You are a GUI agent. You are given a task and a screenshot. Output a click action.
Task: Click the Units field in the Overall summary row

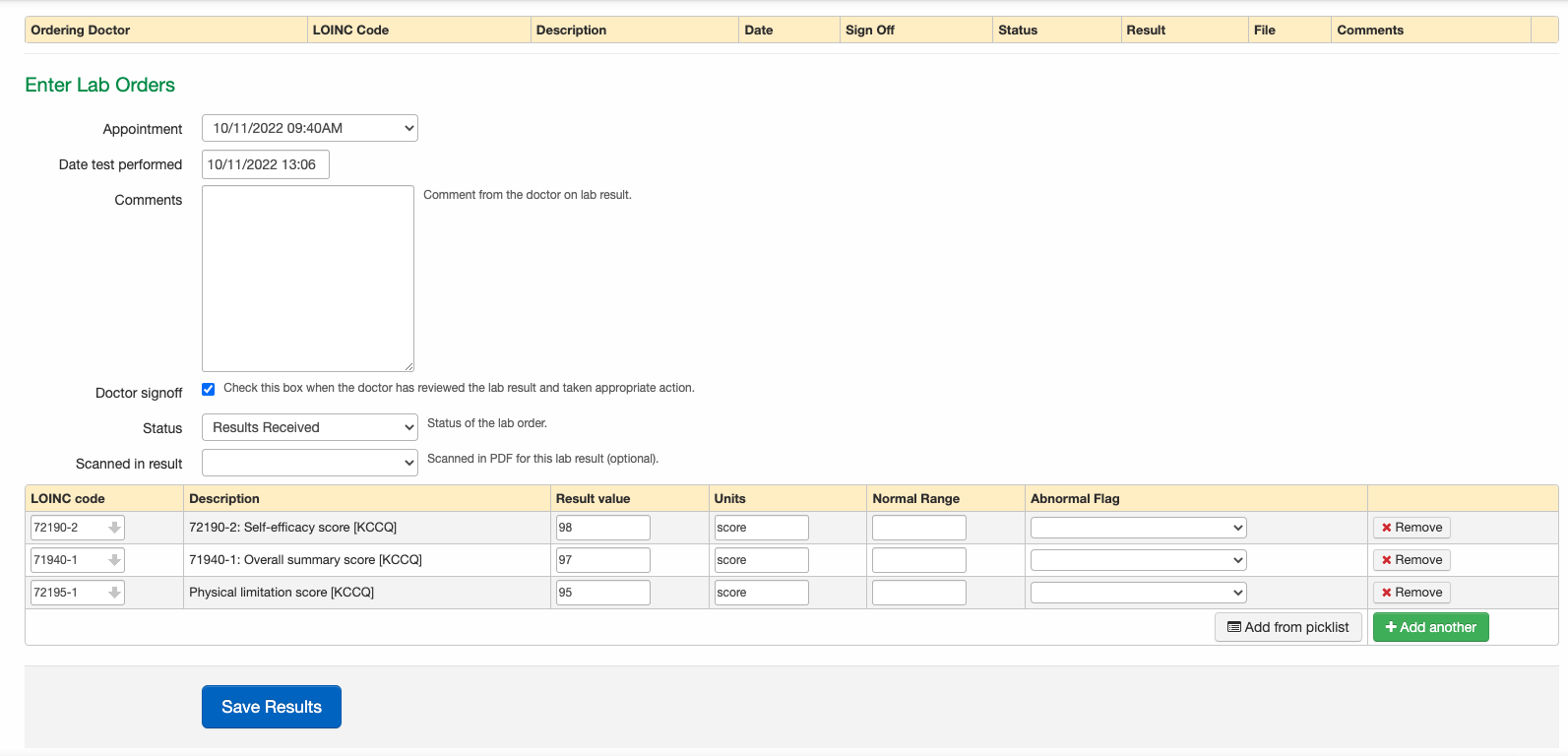pos(762,560)
